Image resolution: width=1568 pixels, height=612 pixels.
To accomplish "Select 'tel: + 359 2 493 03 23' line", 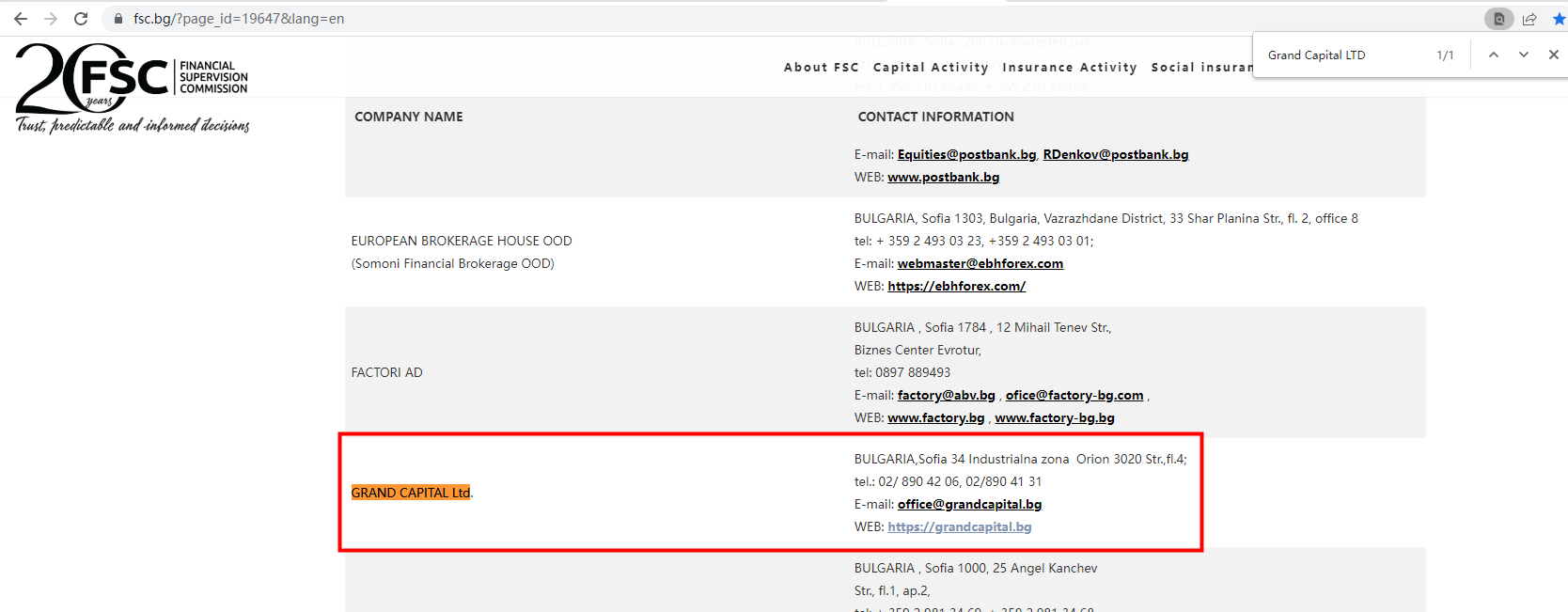I will (x=974, y=241).
